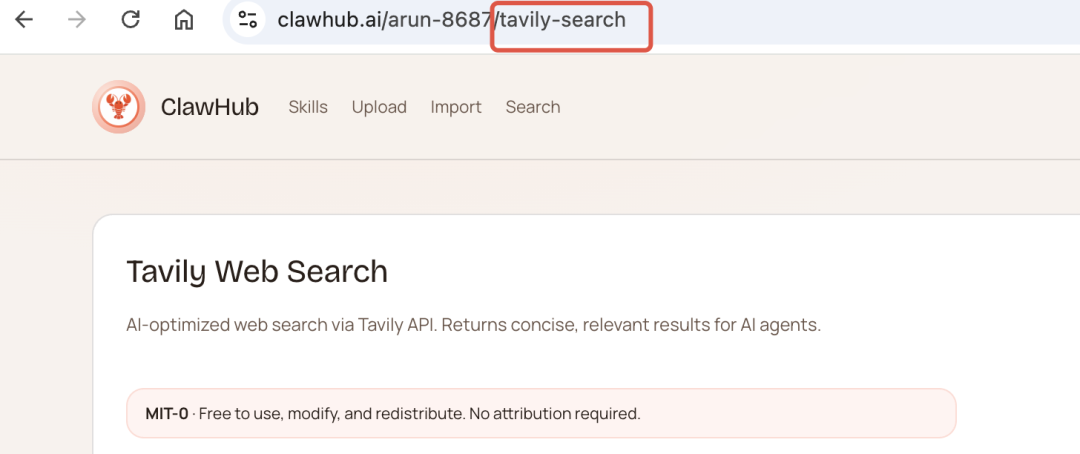
Task: Click the AI-optimized web search description text
Action: click(x=473, y=325)
